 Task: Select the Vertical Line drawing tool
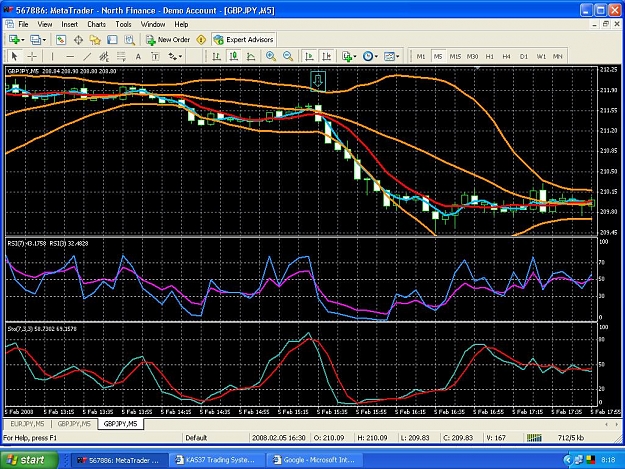point(52,57)
